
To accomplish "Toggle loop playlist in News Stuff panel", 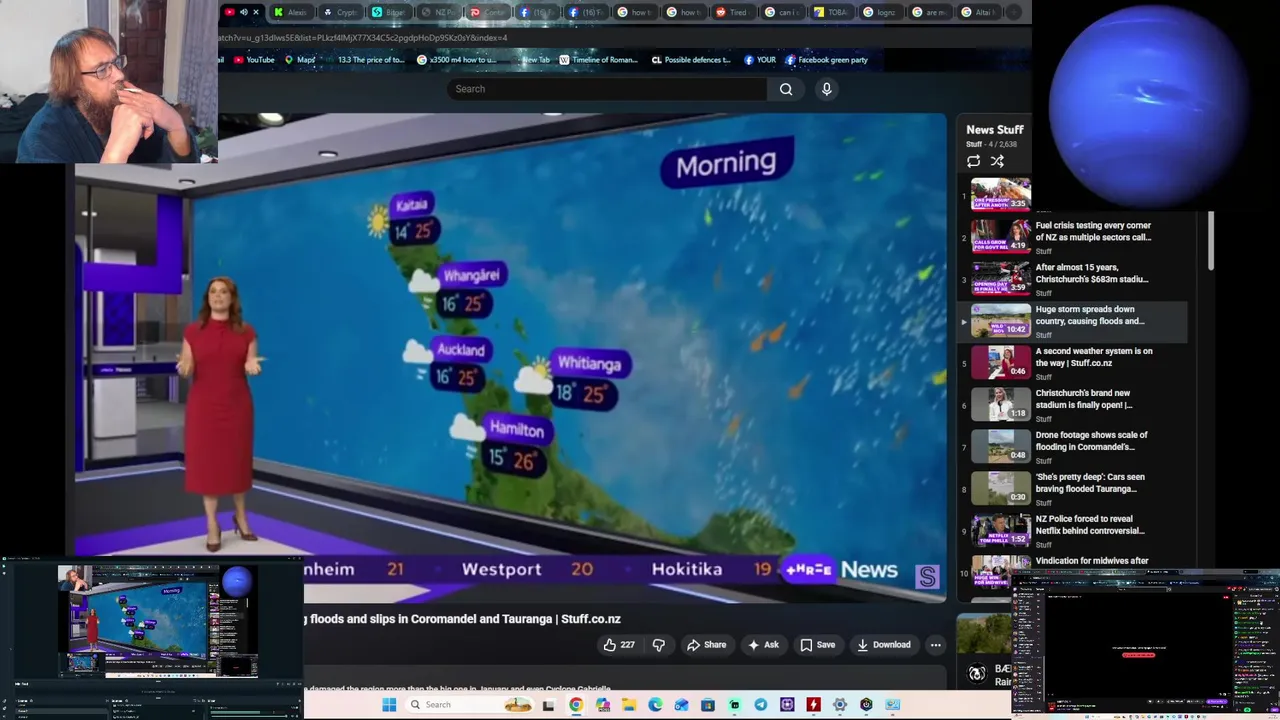I will (x=973, y=161).
